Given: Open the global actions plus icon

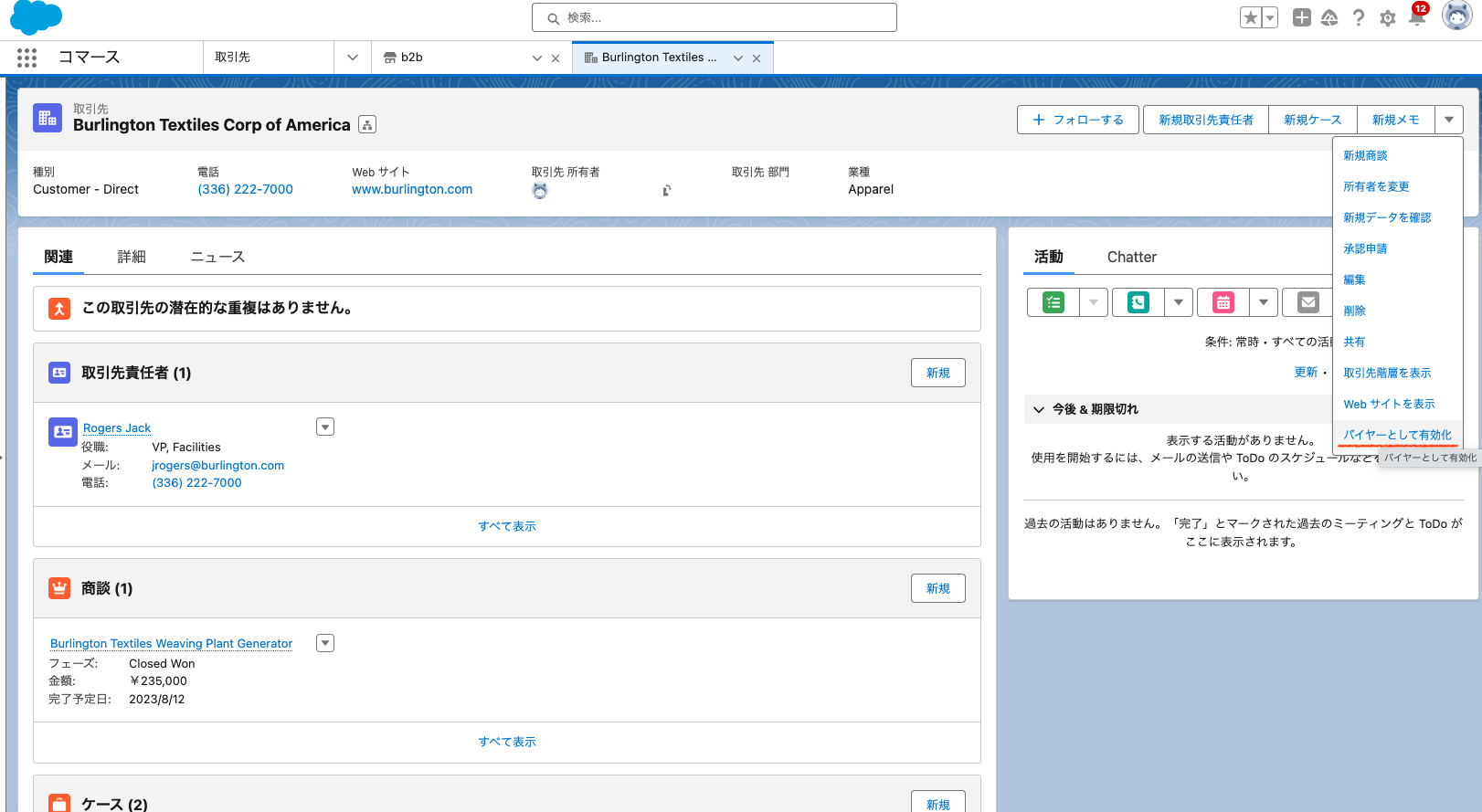Looking at the screenshot, I should click(1302, 17).
